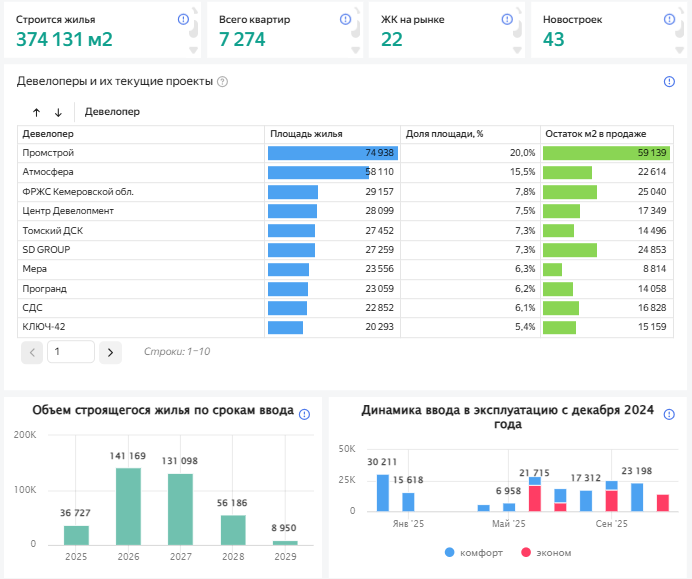Click Строки: 1–10 rows label
Viewport: 692px width, 579px height.
click(177, 352)
